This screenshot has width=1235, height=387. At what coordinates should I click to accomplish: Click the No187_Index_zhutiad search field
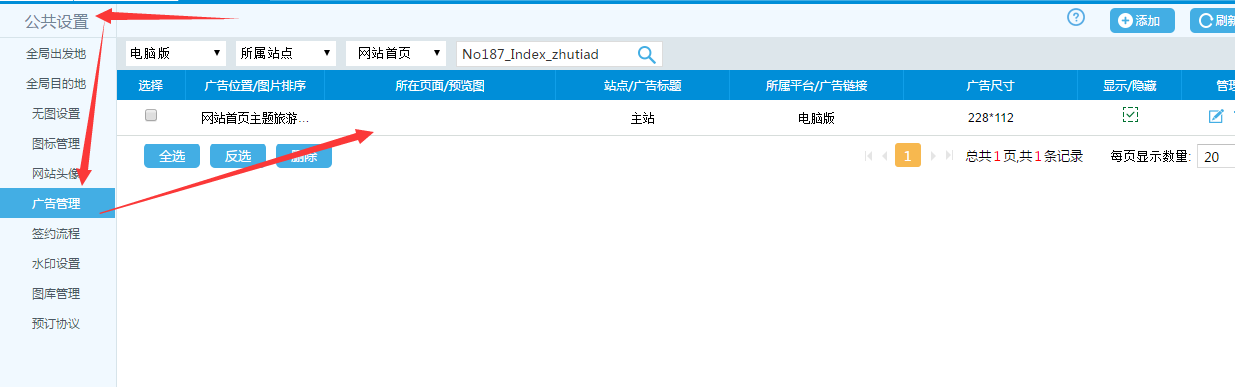click(547, 54)
